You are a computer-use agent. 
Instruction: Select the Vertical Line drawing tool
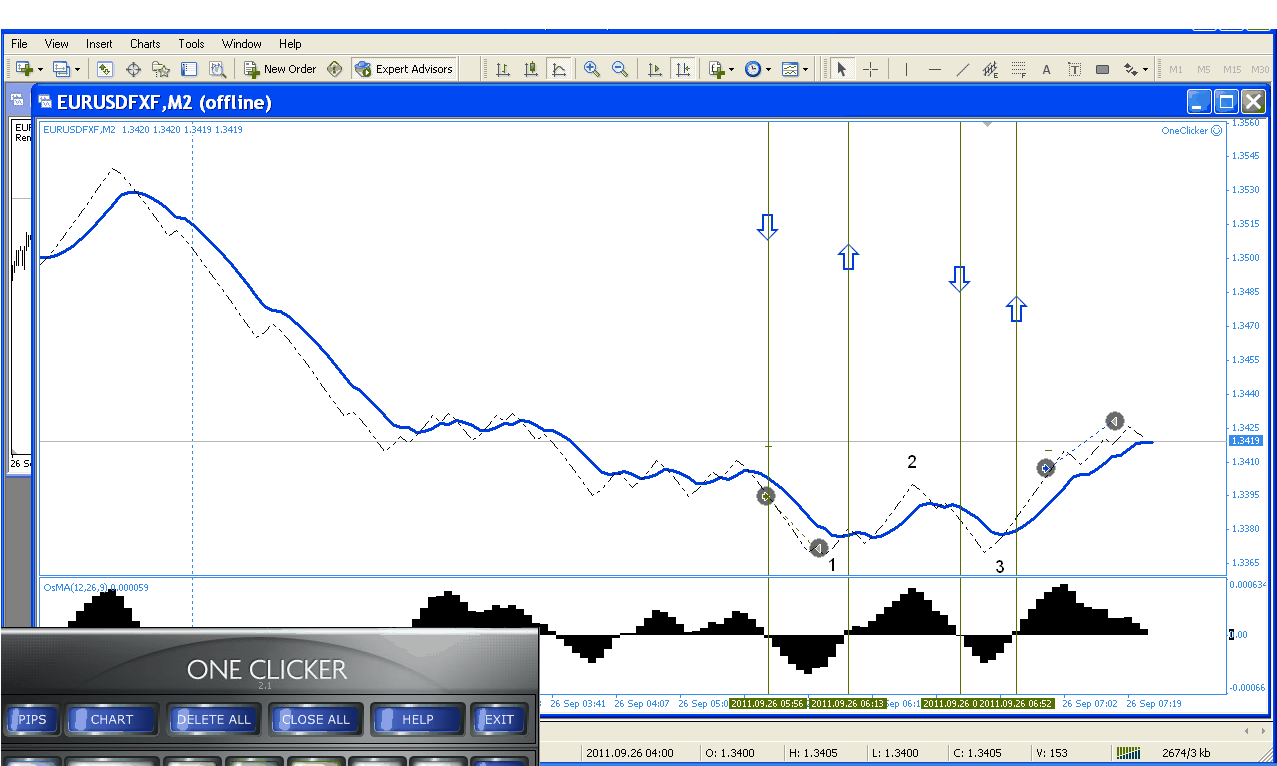pos(906,69)
